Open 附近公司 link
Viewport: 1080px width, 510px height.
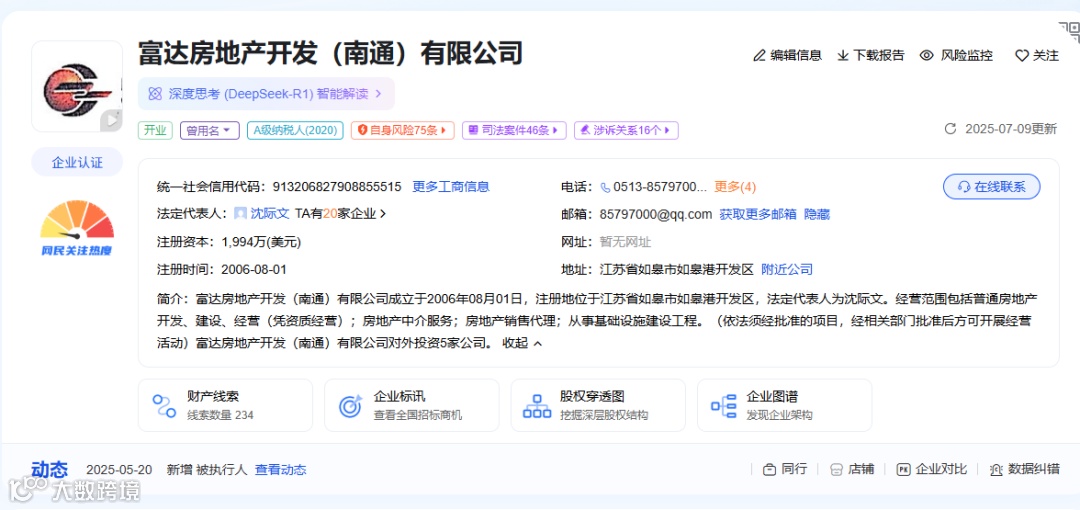click(x=787, y=269)
